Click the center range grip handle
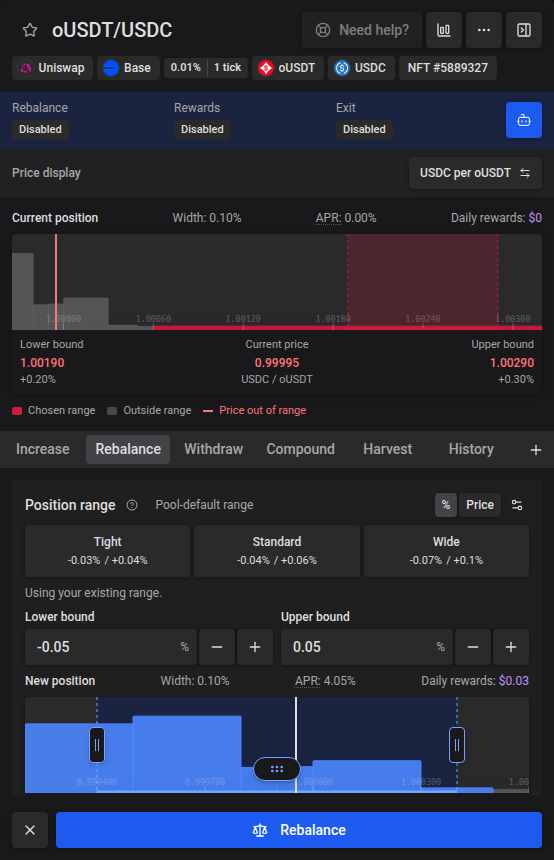Screen dimensions: 554x860 point(277,769)
